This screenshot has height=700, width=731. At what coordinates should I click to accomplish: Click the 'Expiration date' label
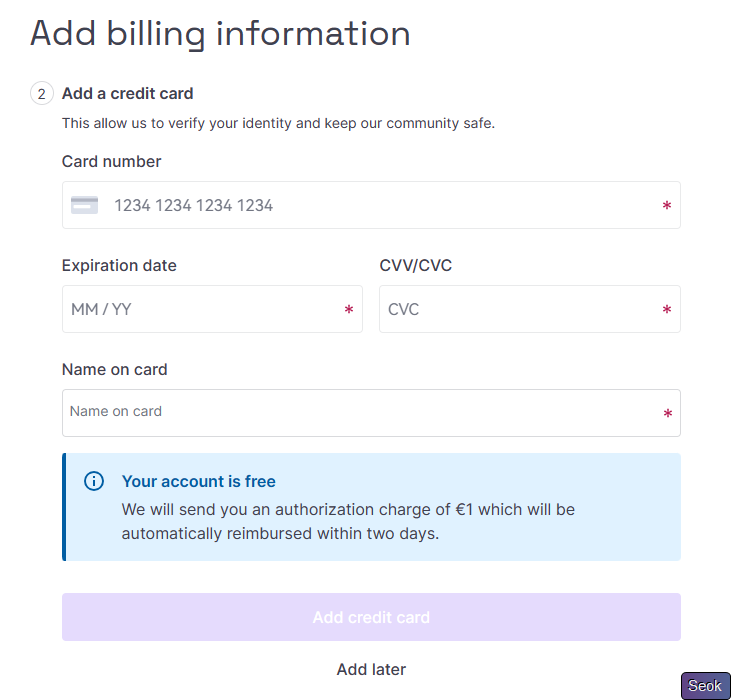point(119,265)
